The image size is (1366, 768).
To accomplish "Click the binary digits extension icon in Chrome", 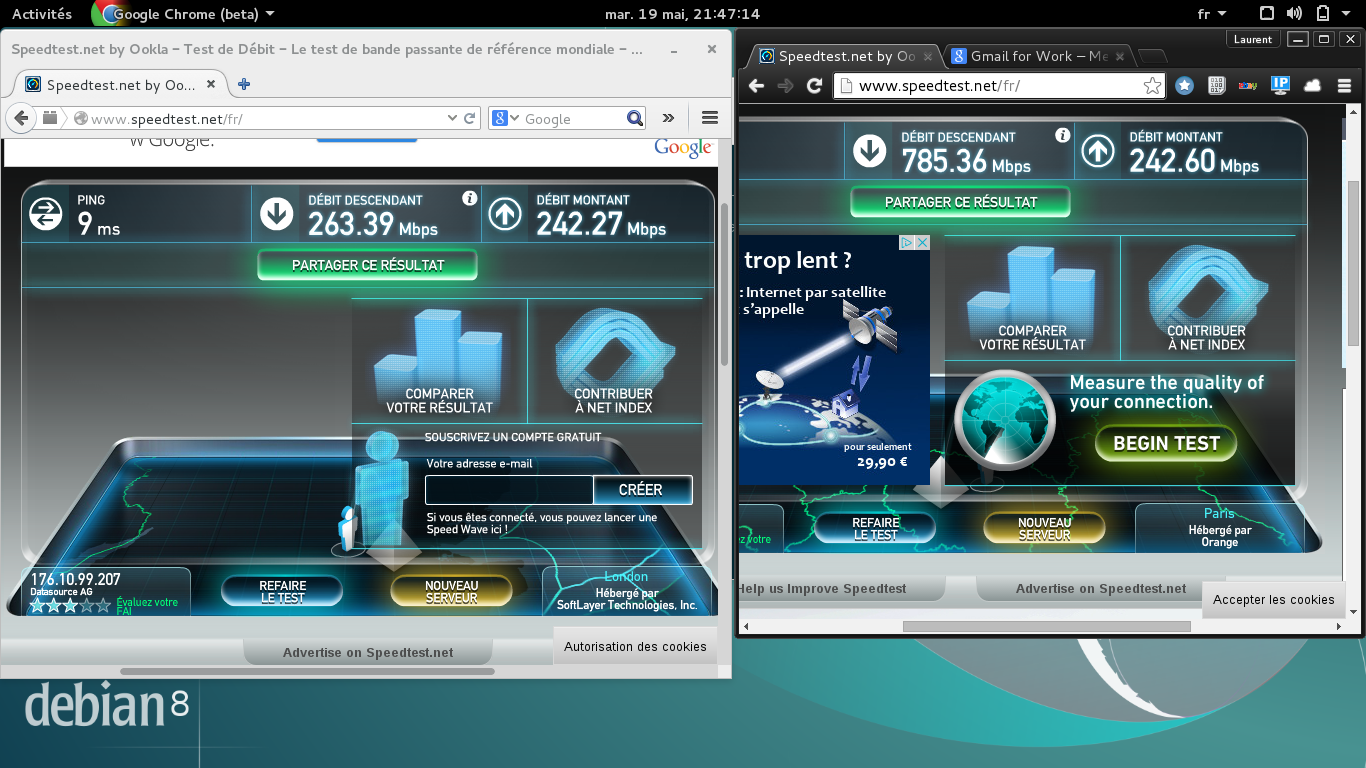I will point(1217,86).
